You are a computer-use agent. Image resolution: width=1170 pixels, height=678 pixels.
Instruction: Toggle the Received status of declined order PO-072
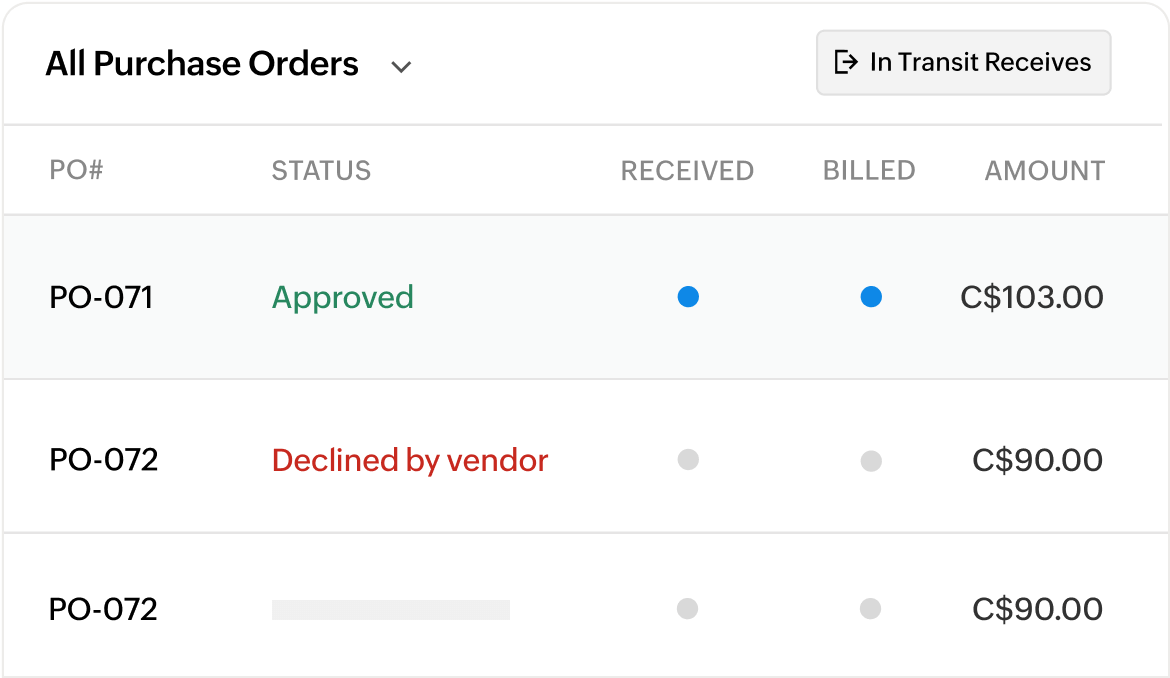(687, 460)
